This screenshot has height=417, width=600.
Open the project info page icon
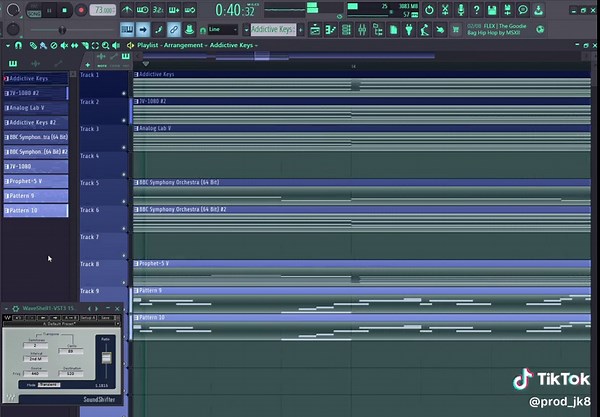(x=393, y=29)
